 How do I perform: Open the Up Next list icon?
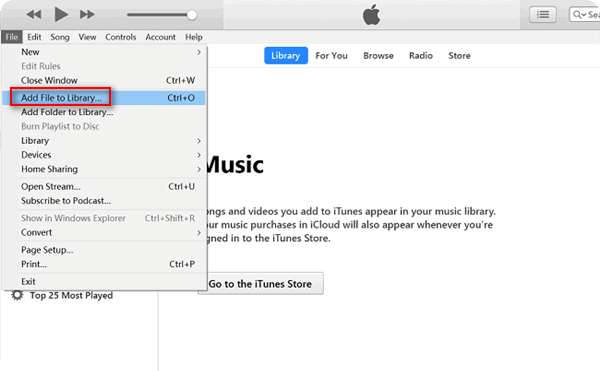543,15
